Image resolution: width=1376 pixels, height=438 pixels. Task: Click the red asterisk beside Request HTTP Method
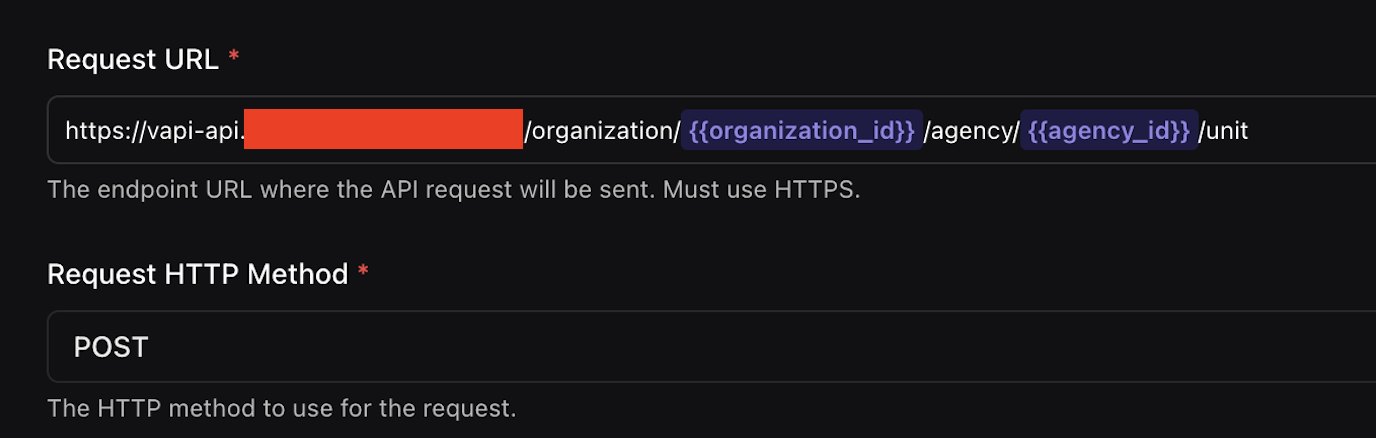364,271
